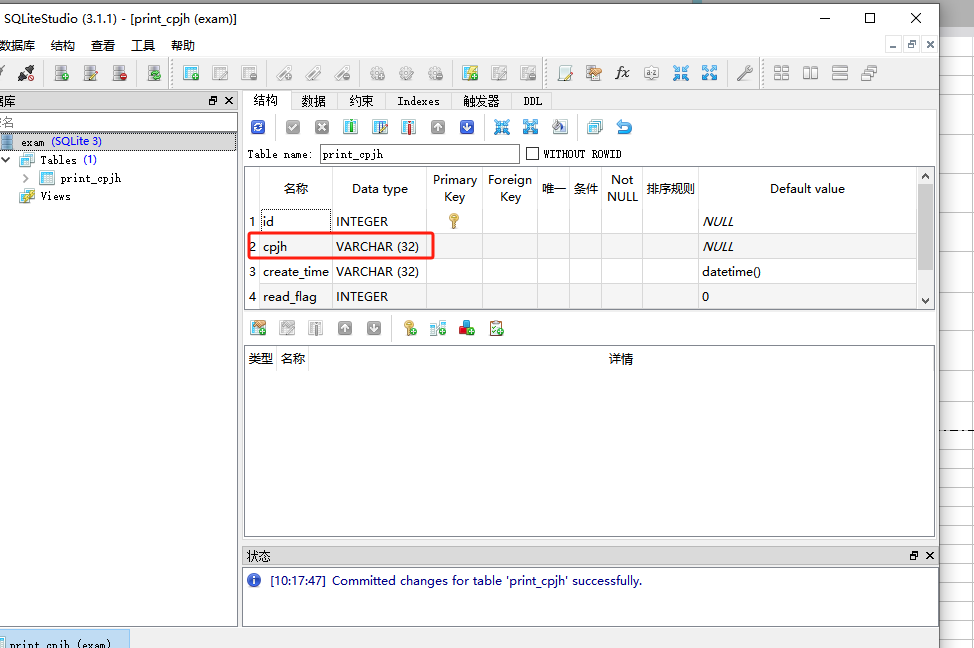This screenshot has width=974, height=648.
Task: Move selected column down with blue arrow
Action: (467, 127)
